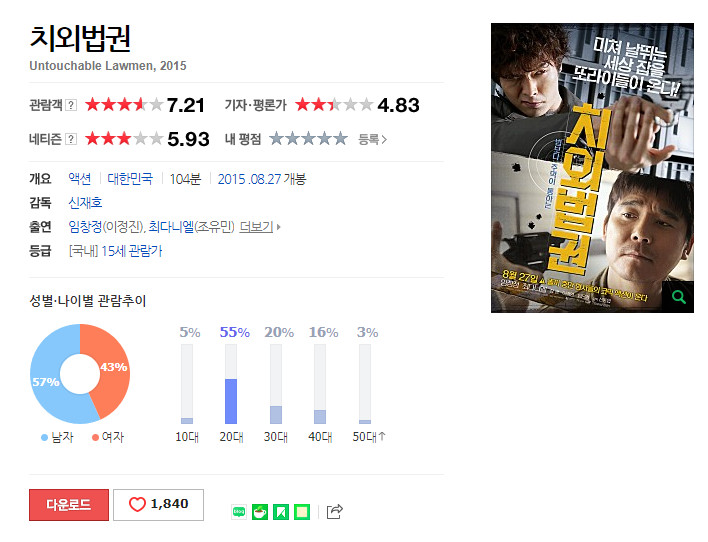Click help icon next to 네티즌
The width and height of the screenshot is (708, 542).
coord(71,139)
